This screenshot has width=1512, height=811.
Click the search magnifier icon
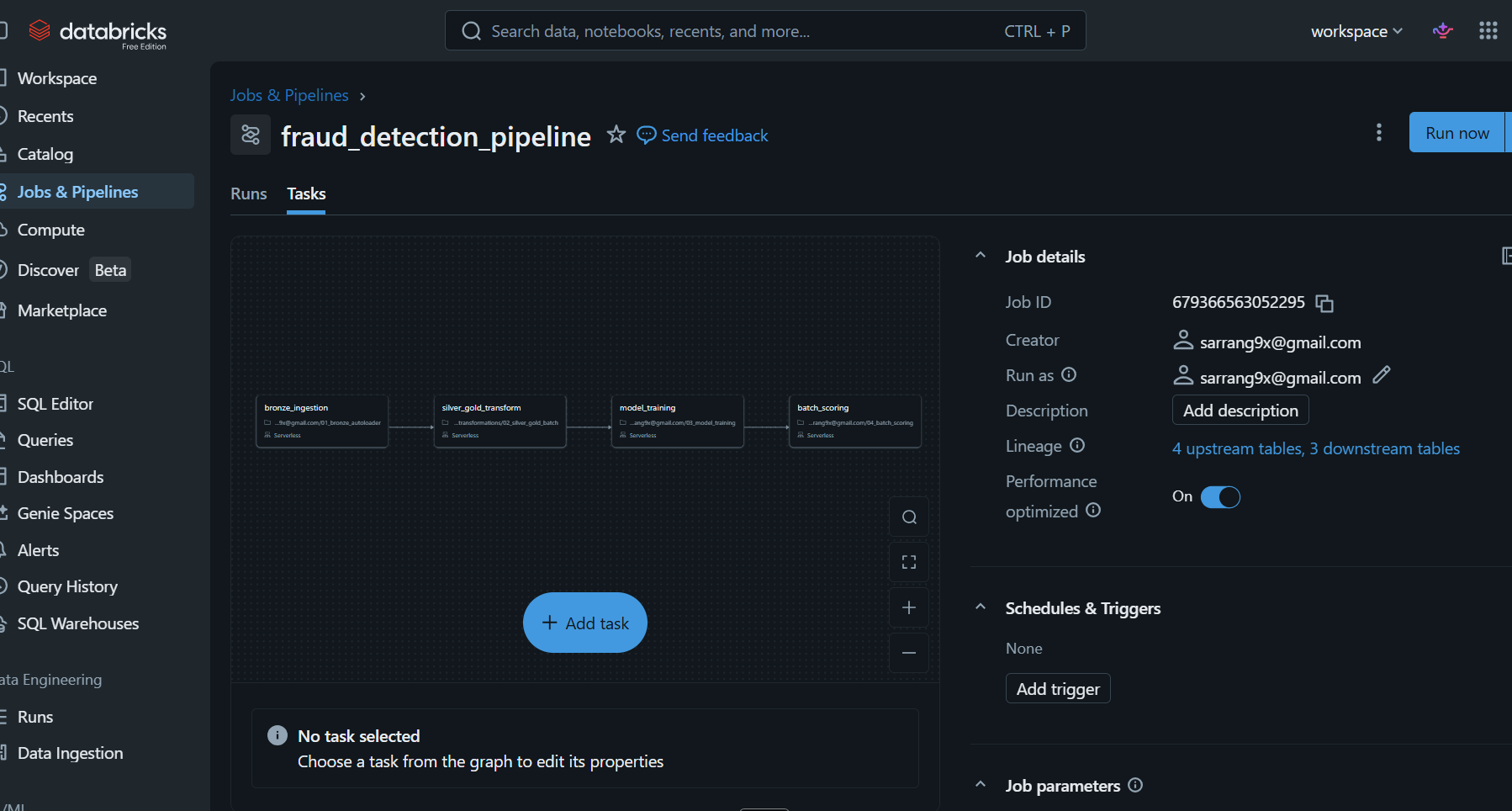pyautogui.click(x=472, y=31)
